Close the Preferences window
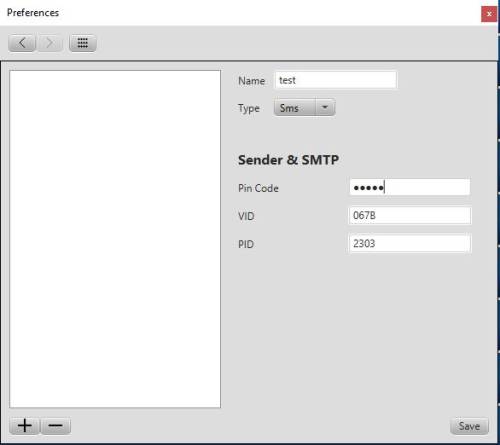The image size is (500, 445). click(489, 14)
